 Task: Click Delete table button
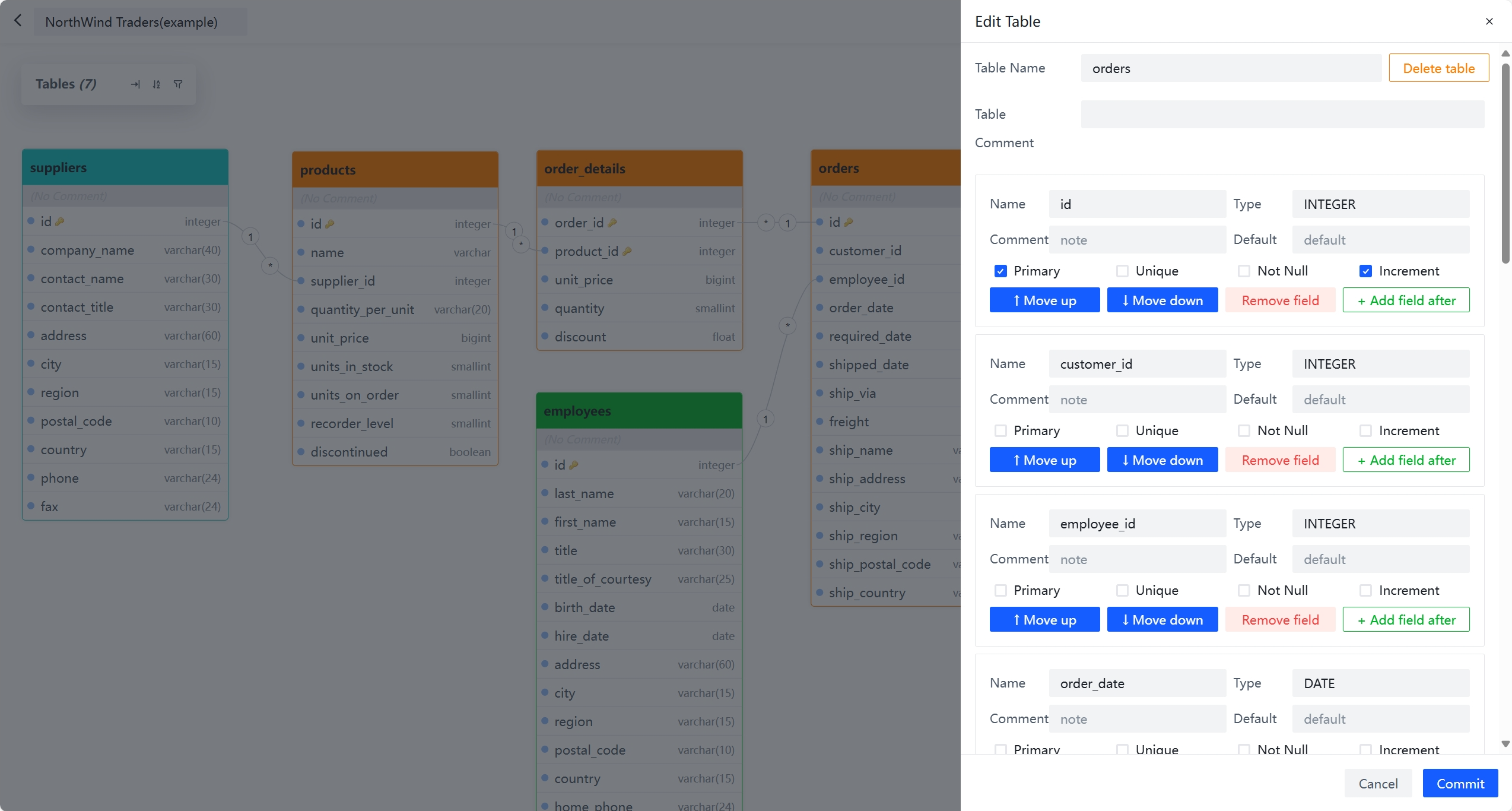[x=1439, y=68]
